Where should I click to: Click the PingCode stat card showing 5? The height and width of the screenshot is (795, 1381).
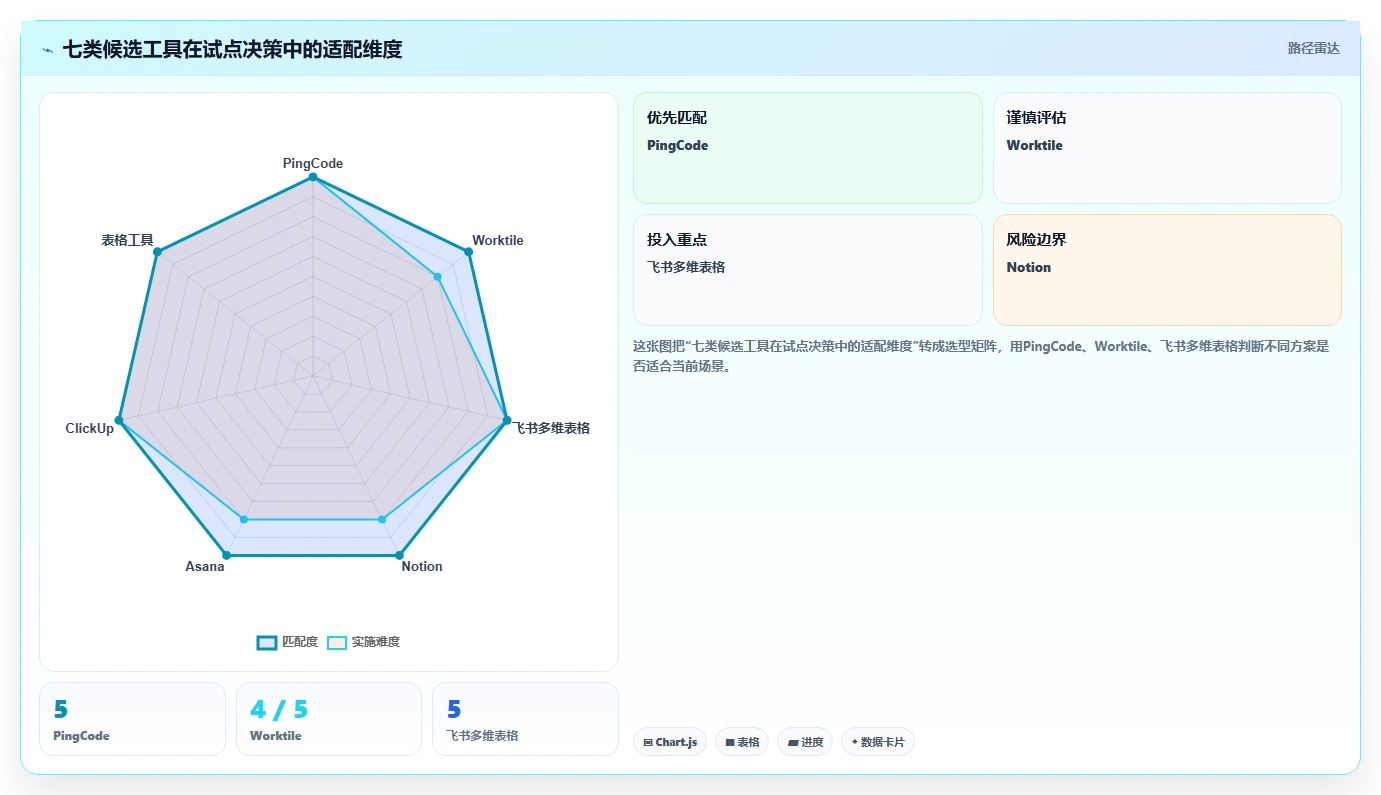(x=132, y=719)
